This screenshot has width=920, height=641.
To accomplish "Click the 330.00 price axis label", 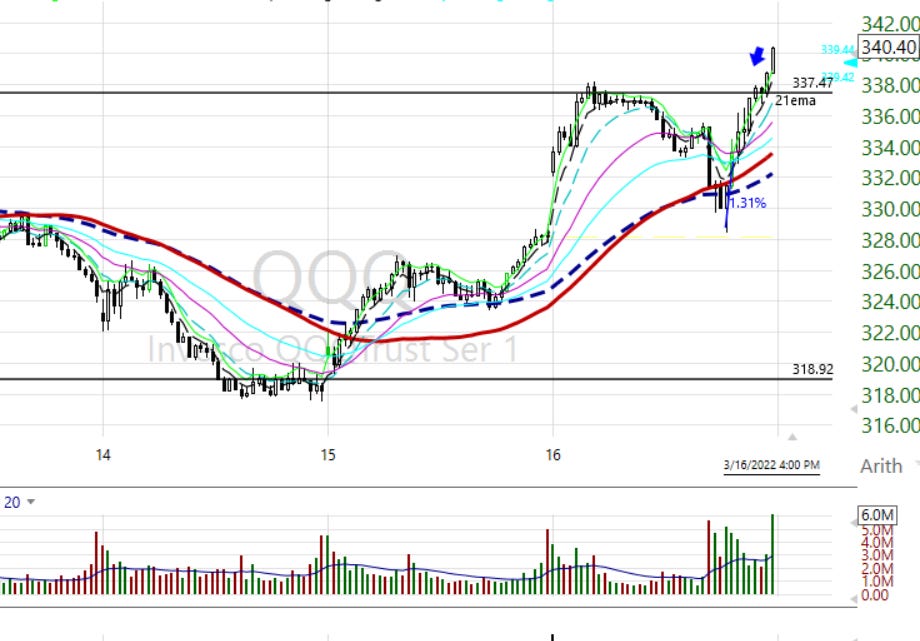I will (890, 209).
